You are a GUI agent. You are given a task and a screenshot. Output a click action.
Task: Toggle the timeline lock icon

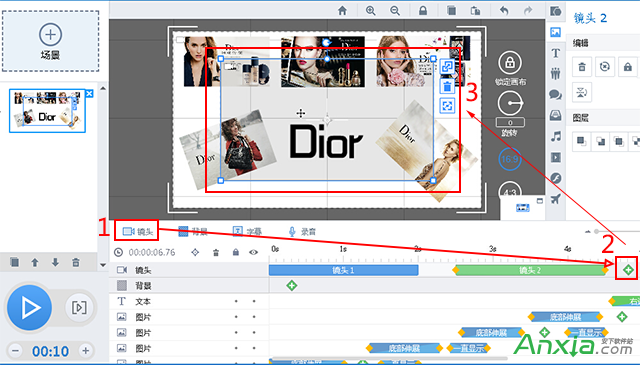236,252
